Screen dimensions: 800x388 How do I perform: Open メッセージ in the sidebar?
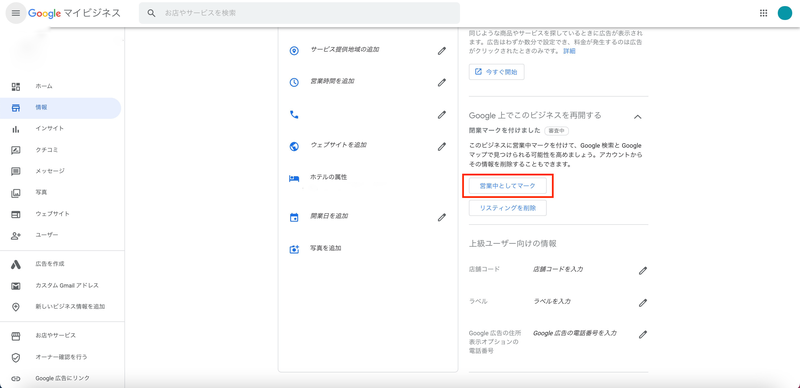[61, 171]
